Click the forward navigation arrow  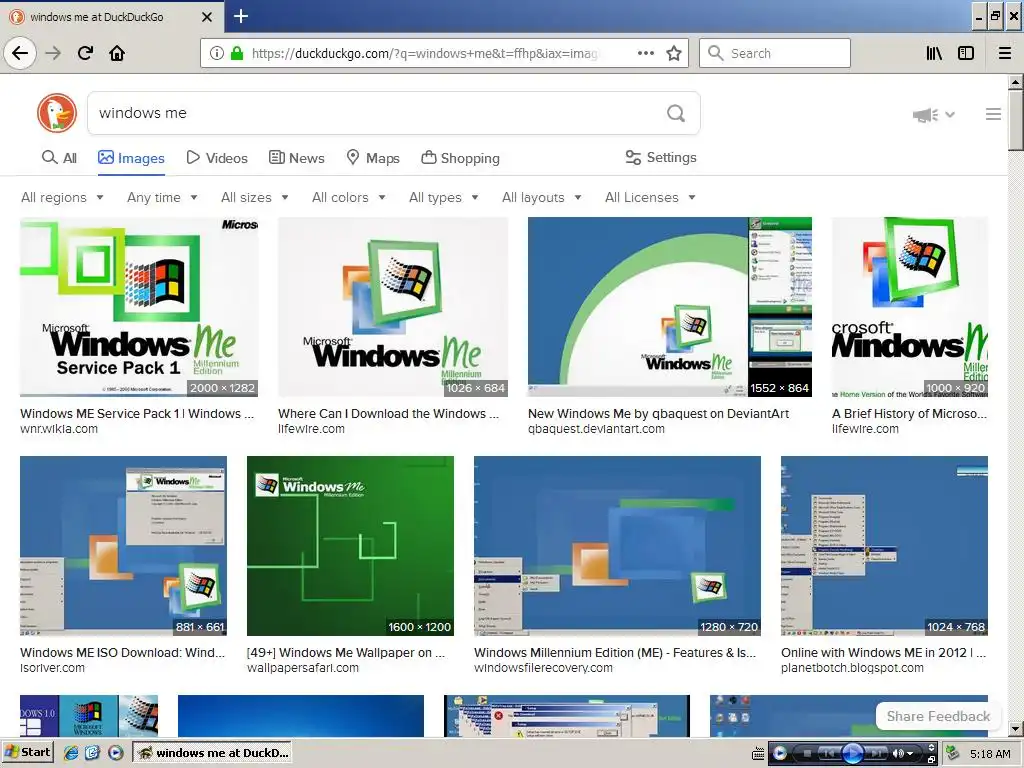(54, 53)
